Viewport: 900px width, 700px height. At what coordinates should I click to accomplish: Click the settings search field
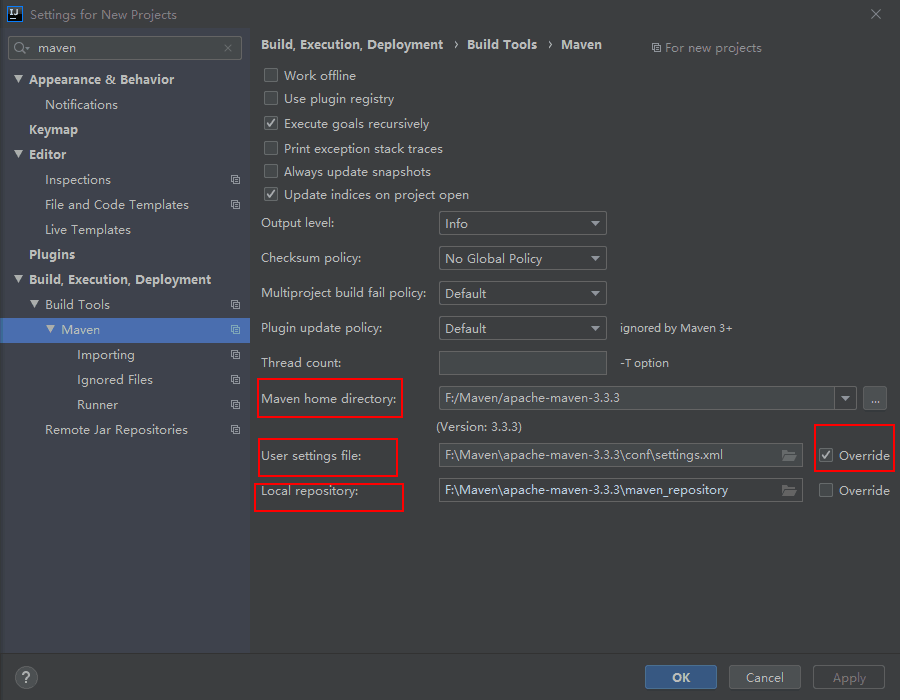125,48
